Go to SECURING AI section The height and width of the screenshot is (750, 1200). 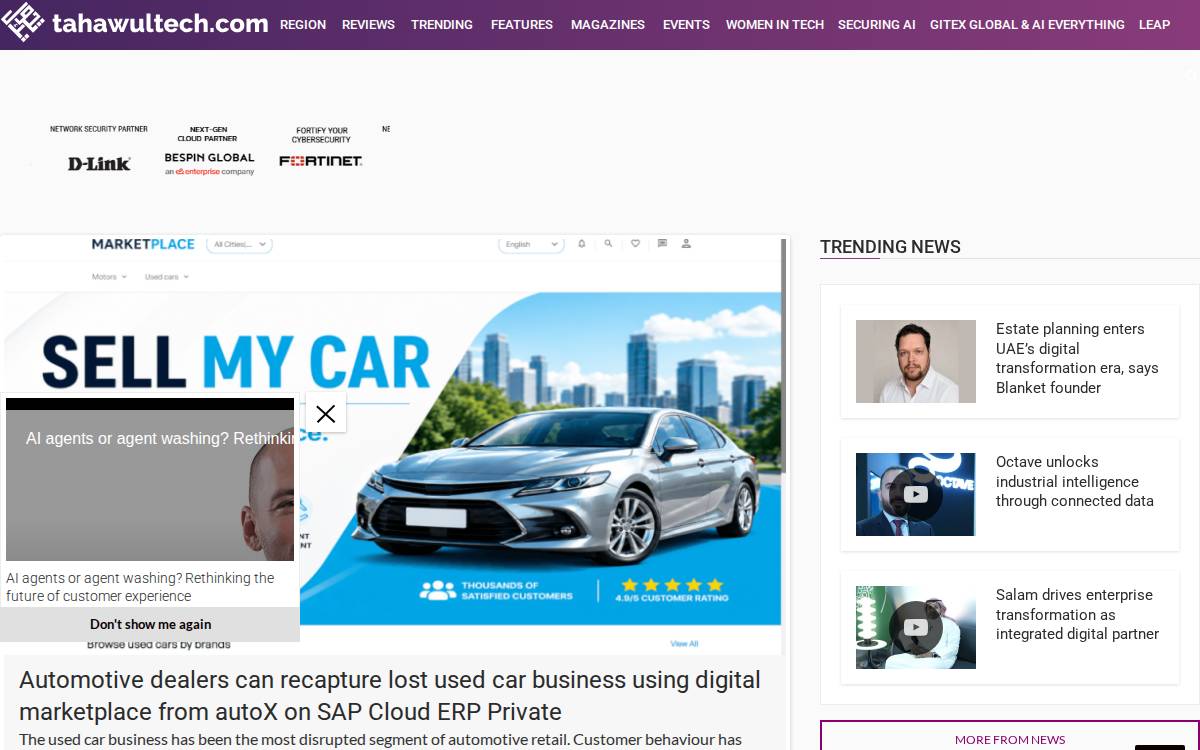click(877, 24)
